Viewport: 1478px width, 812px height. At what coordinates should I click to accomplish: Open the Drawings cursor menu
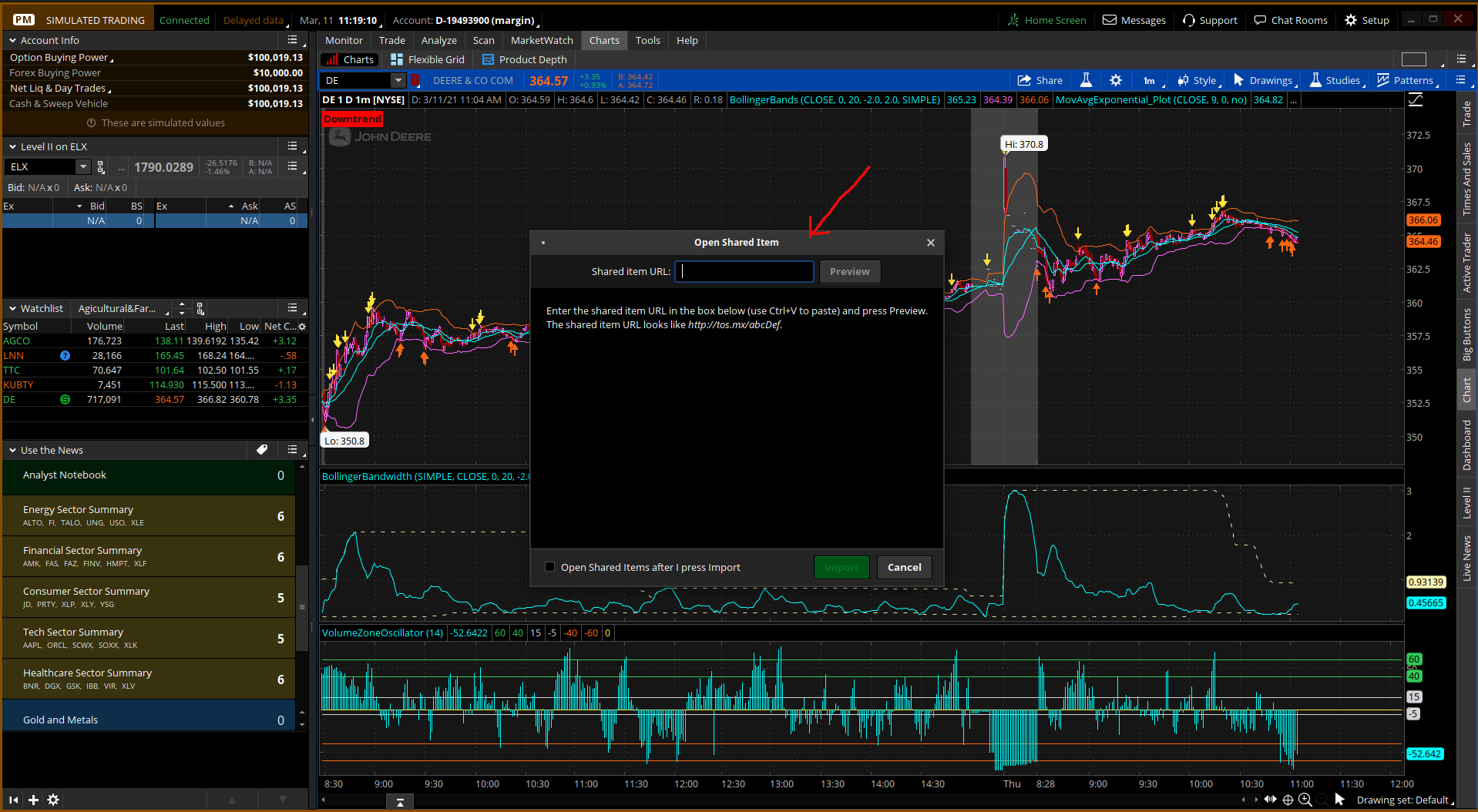click(1265, 80)
